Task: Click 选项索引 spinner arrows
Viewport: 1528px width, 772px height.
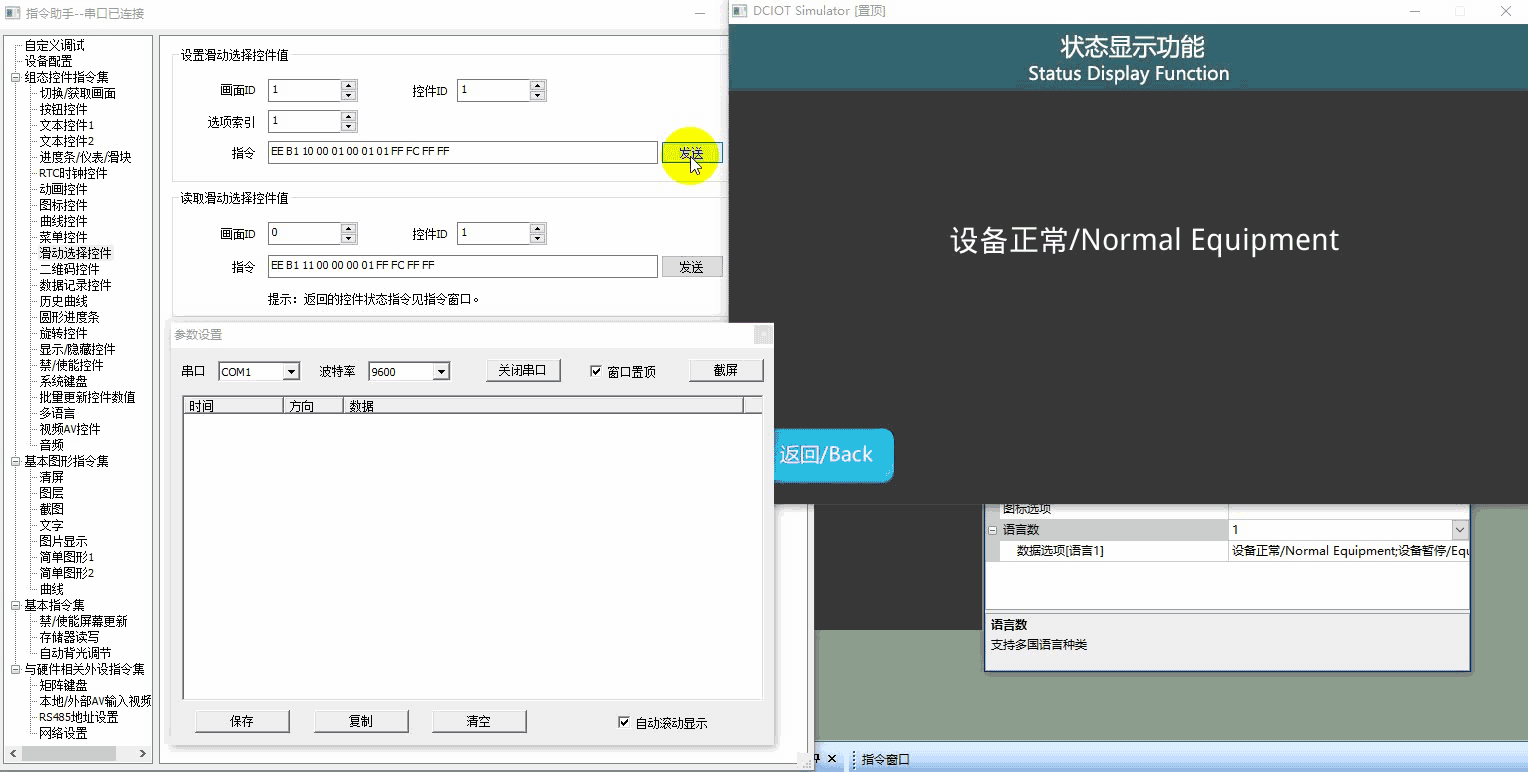Action: pos(349,121)
